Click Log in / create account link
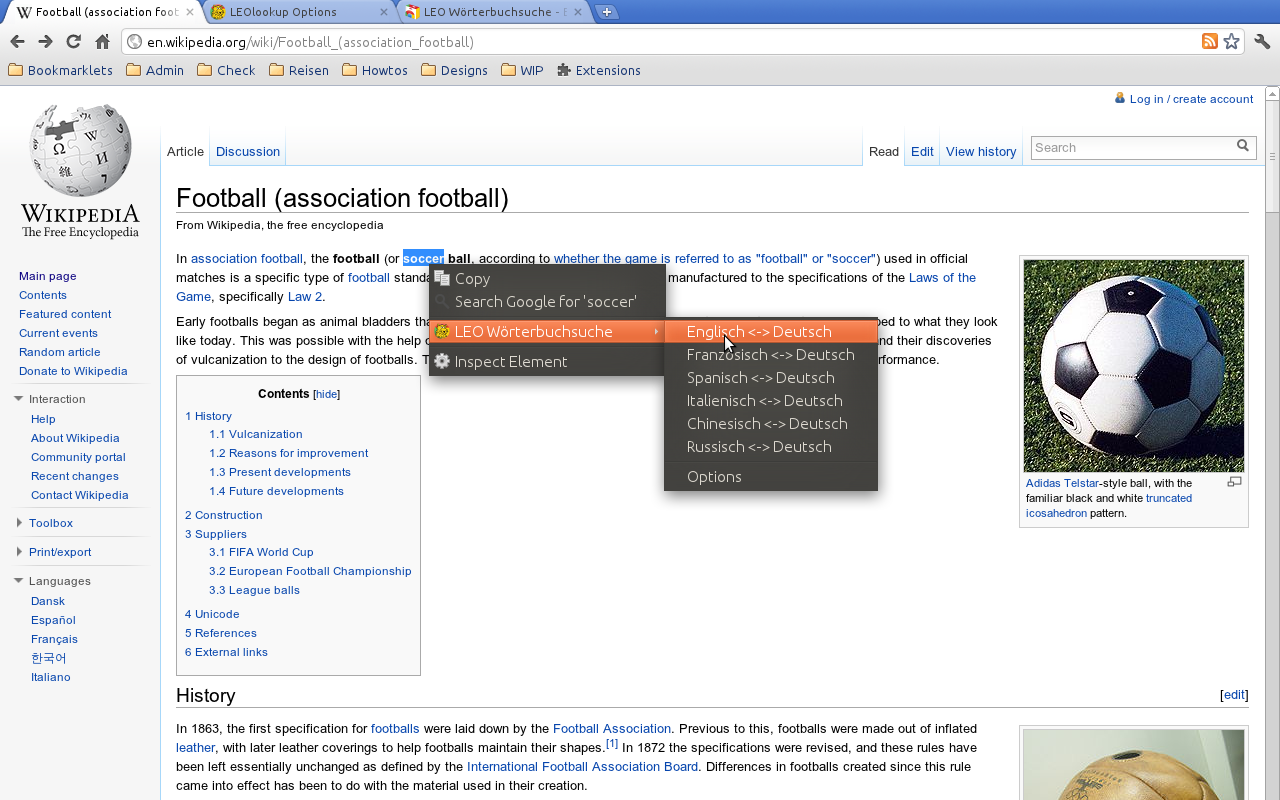This screenshot has width=1280, height=800. pyautogui.click(x=1190, y=99)
